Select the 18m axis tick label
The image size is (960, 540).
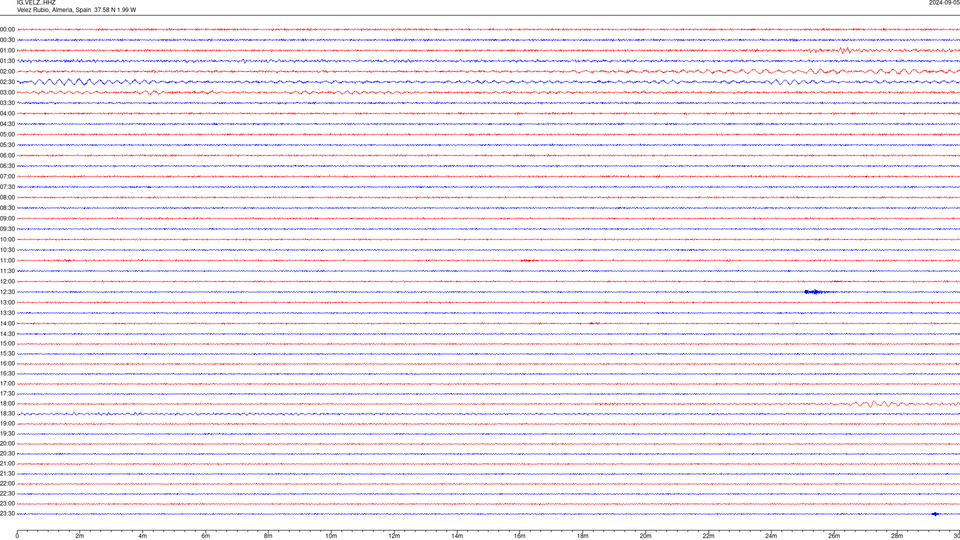tap(583, 536)
